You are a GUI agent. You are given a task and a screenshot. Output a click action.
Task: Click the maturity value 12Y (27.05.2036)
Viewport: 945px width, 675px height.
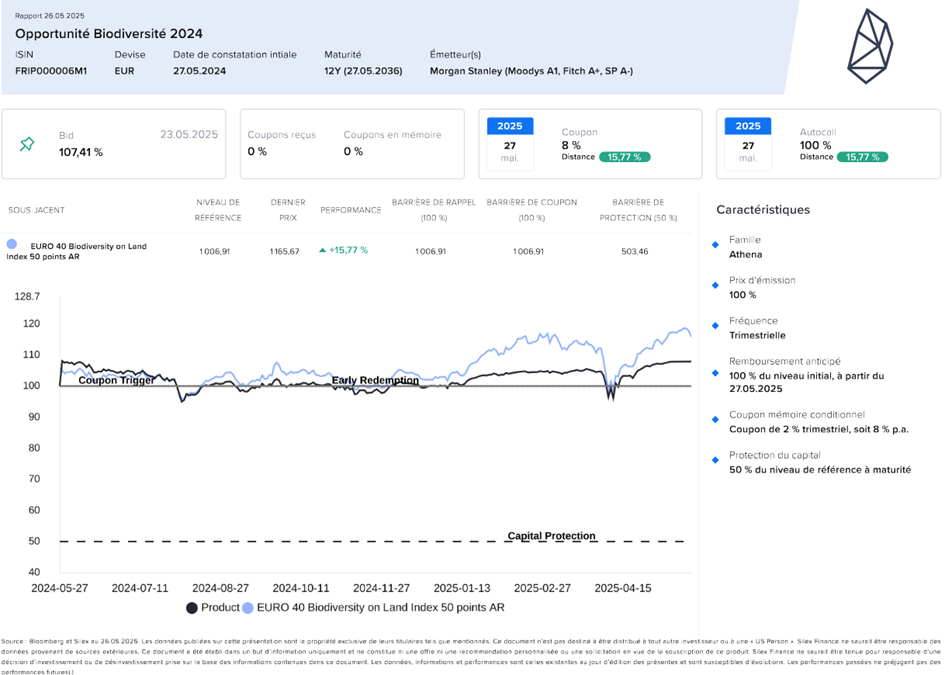pyautogui.click(x=363, y=71)
